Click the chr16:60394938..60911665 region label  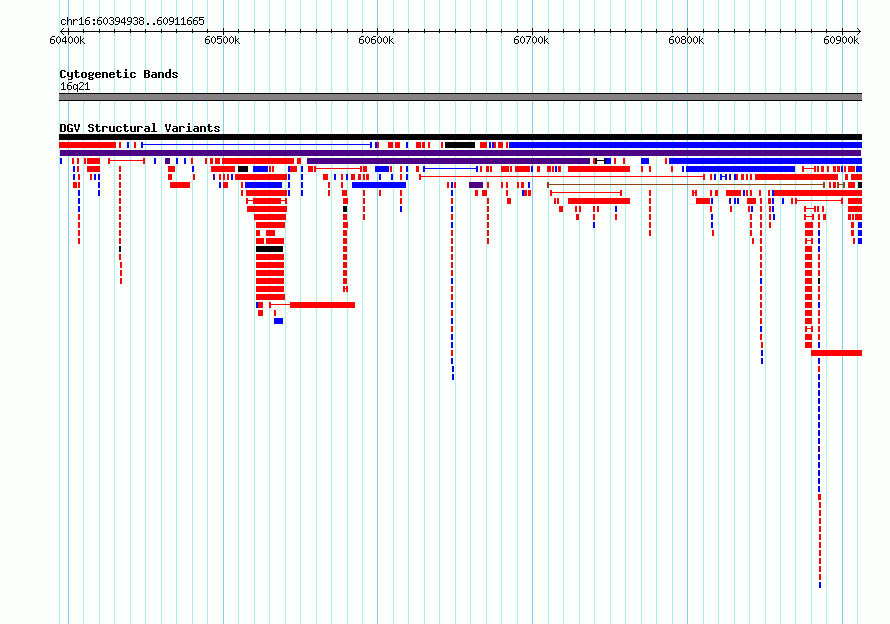click(x=132, y=22)
